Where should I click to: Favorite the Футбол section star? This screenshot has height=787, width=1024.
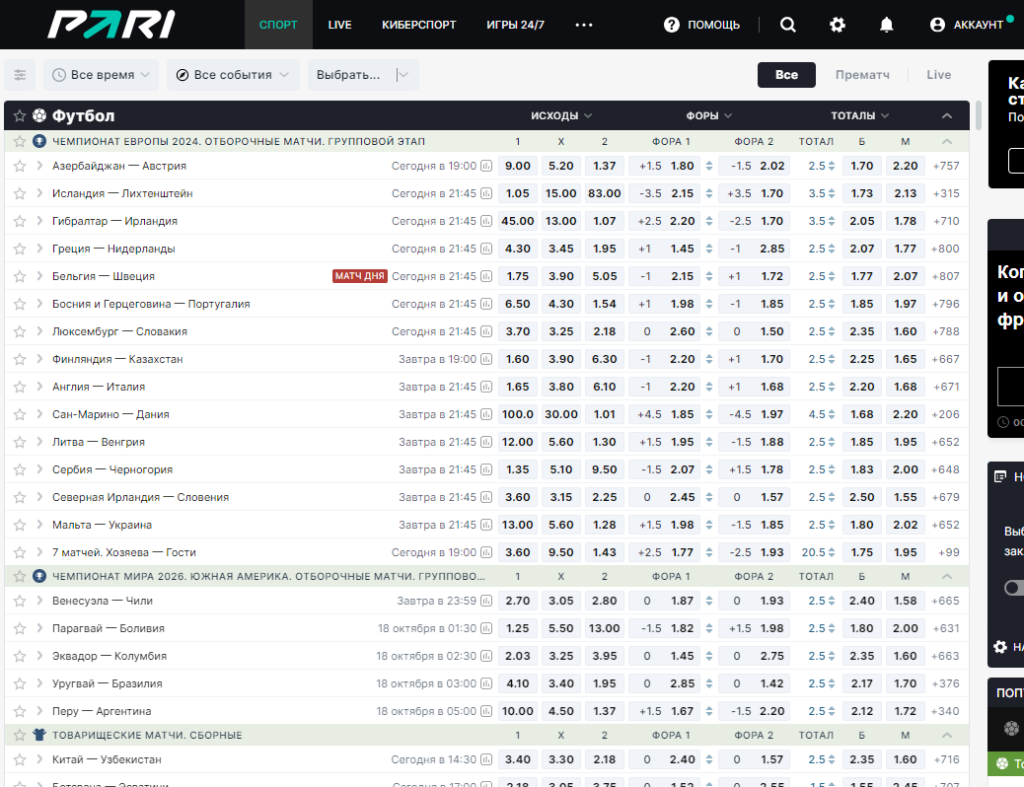pyautogui.click(x=20, y=116)
